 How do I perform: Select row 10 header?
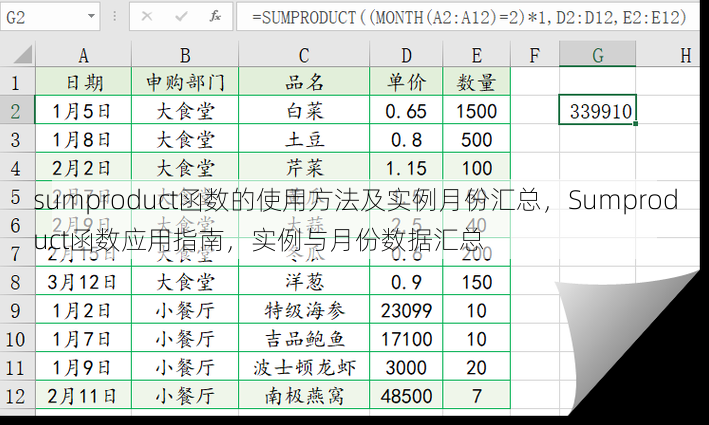17,338
